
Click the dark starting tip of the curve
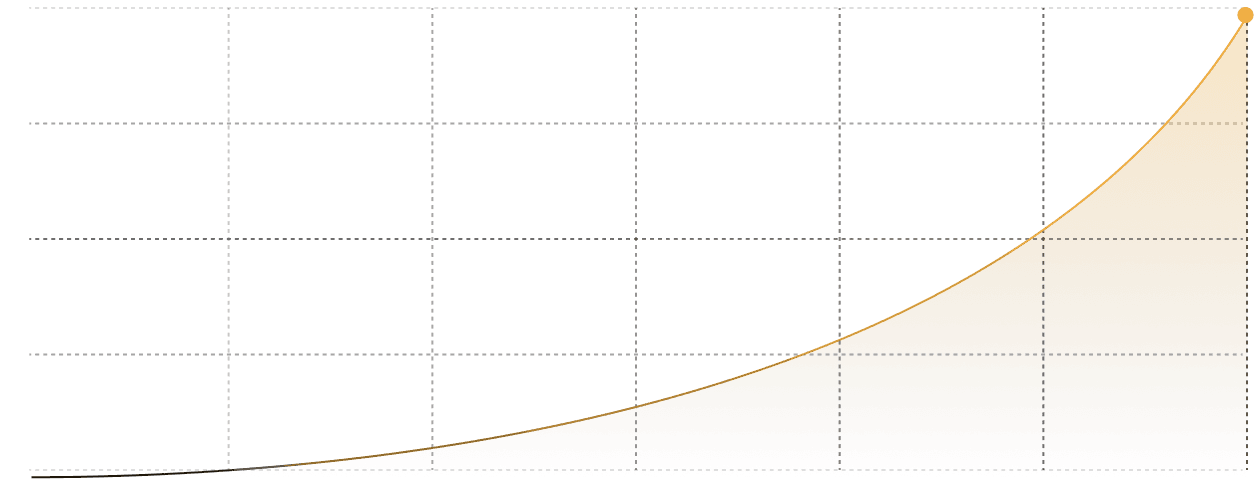click(36, 477)
